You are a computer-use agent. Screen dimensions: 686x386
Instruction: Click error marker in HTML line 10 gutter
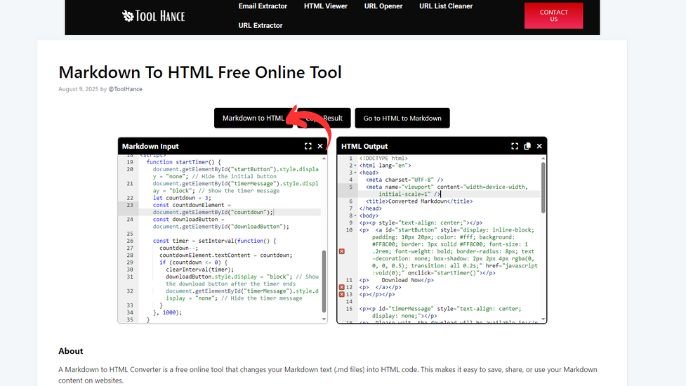point(342,251)
